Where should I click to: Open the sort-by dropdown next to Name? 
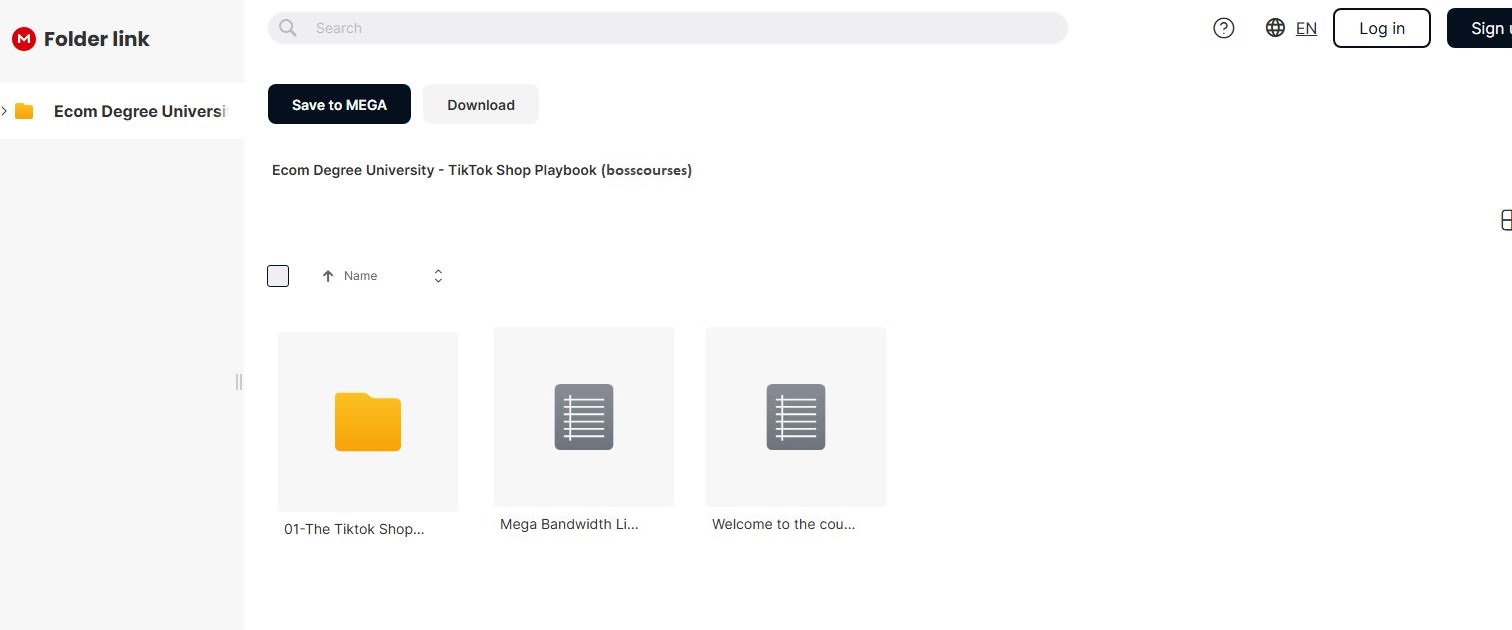(438, 276)
